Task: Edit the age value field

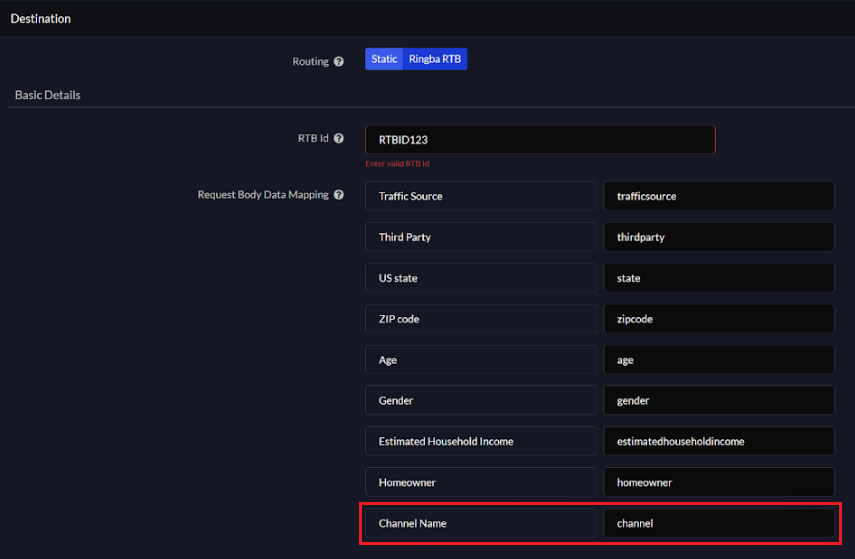Action: pyautogui.click(x=719, y=359)
